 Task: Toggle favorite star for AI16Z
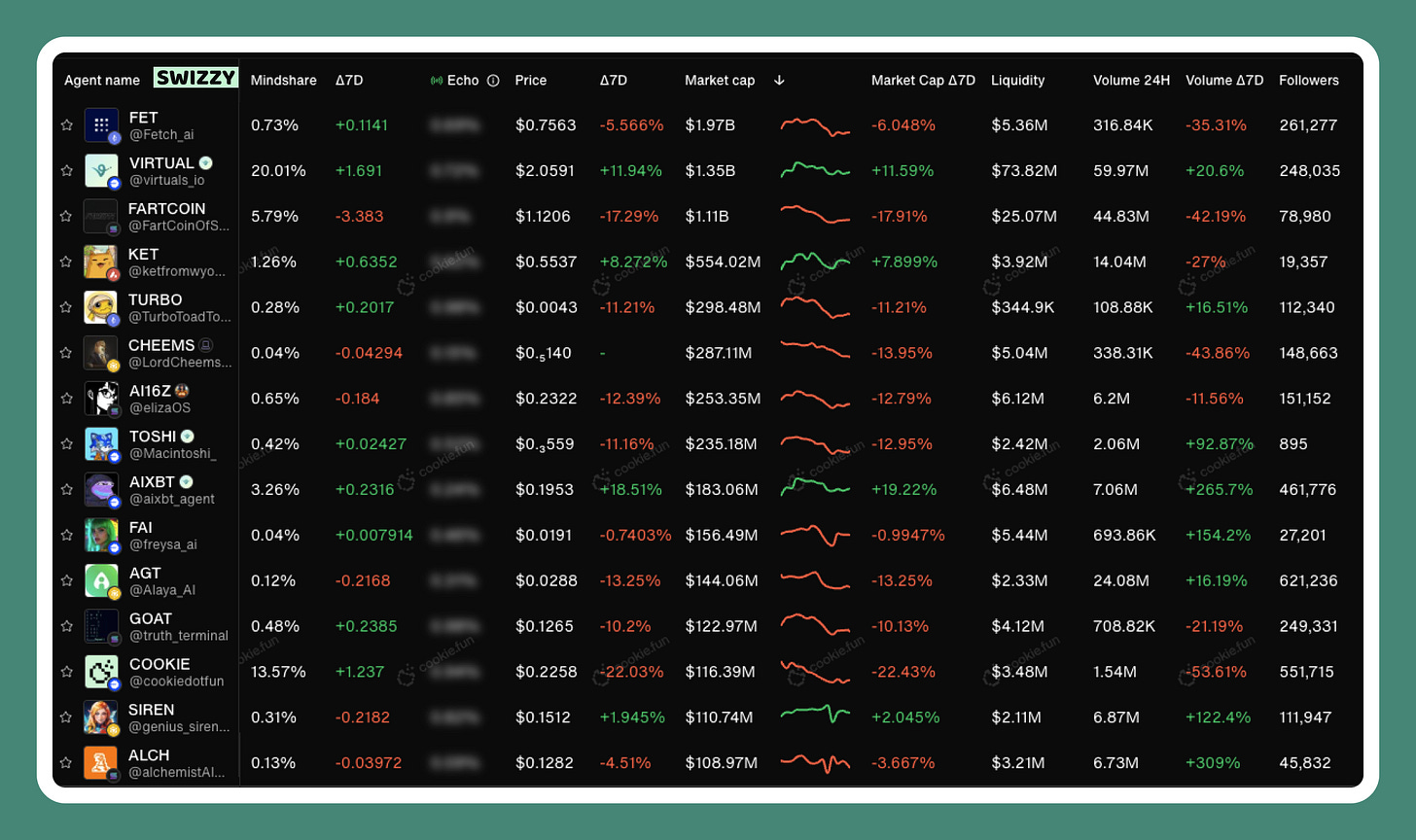pos(66,399)
